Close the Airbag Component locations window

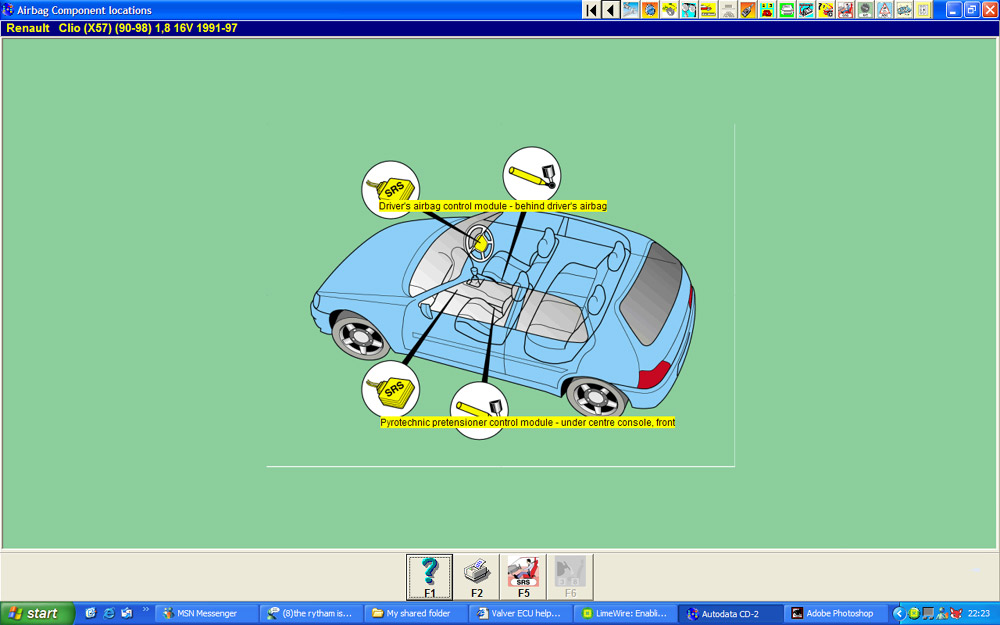pyautogui.click(x=990, y=10)
